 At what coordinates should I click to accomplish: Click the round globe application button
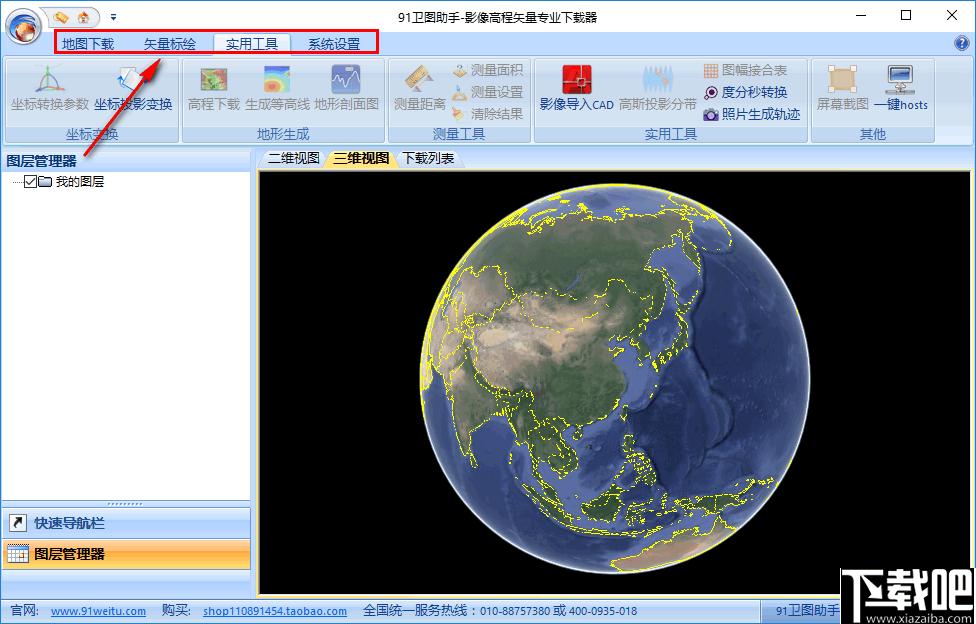pos(24,26)
